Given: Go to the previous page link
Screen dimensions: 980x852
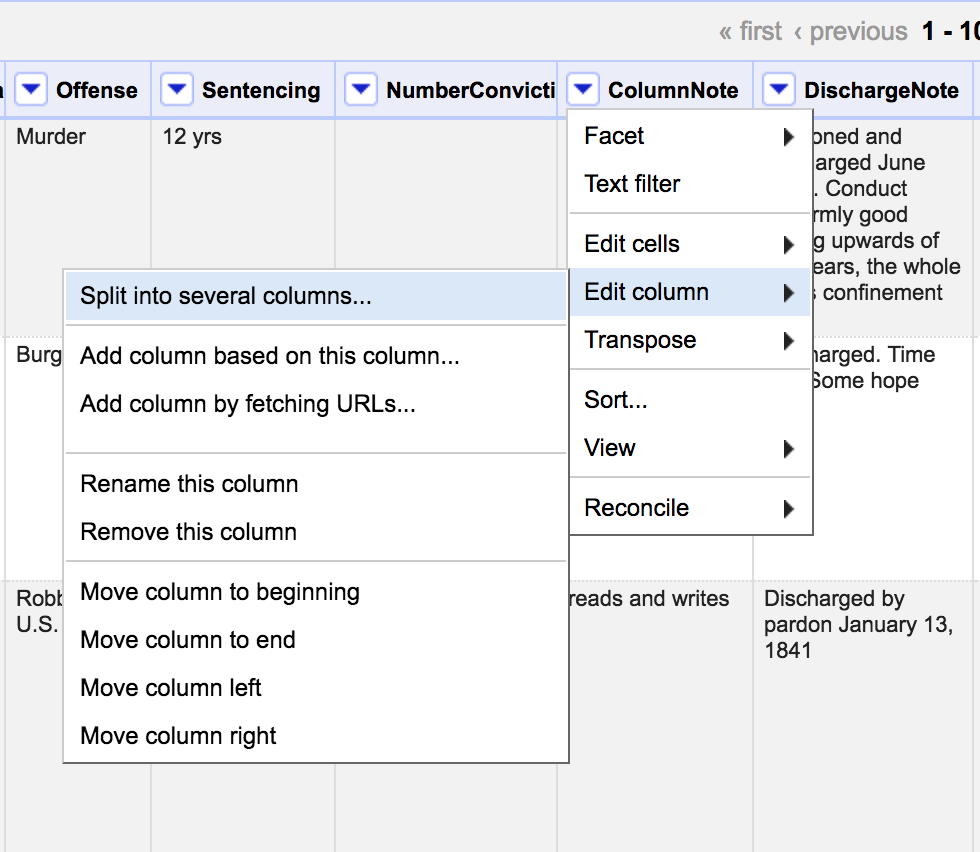Looking at the screenshot, I should 850,32.
